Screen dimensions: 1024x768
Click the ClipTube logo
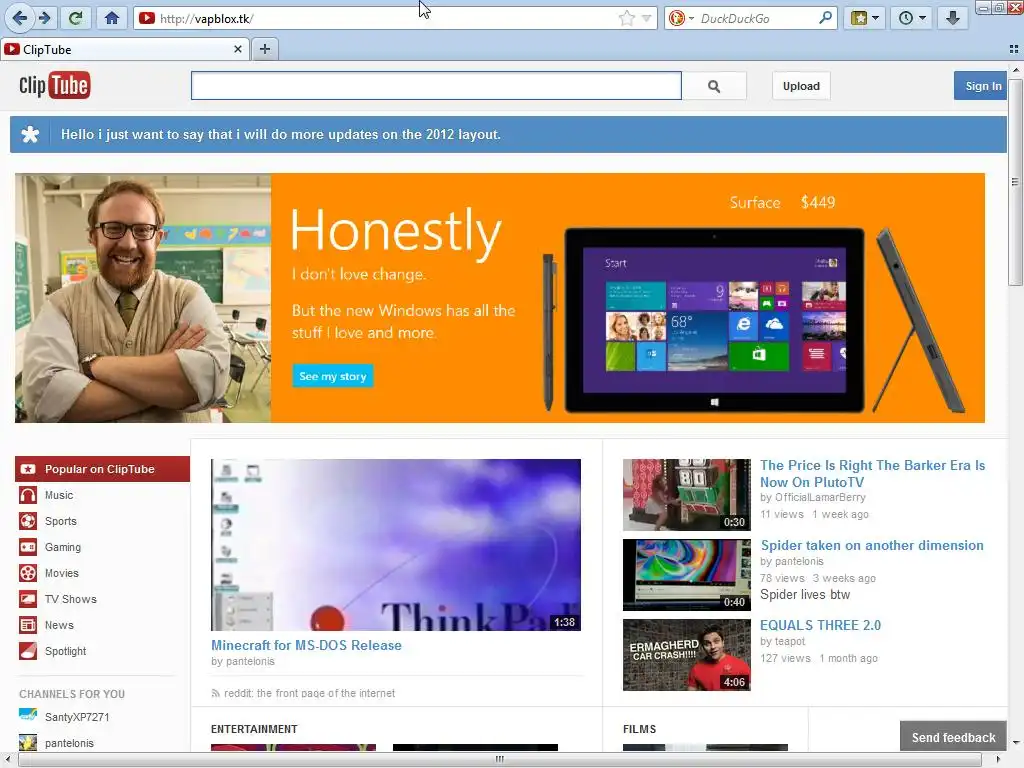[55, 85]
